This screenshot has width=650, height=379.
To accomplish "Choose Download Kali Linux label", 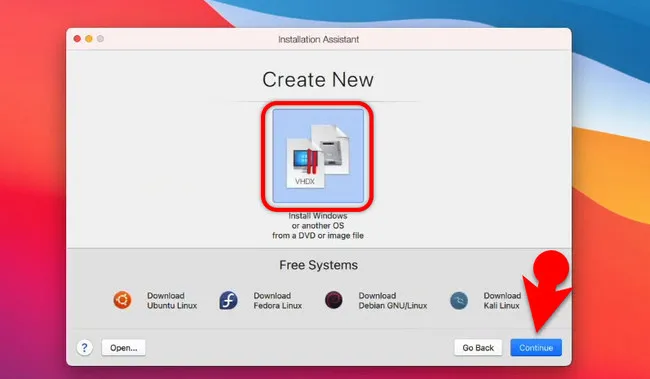I will click(502, 301).
